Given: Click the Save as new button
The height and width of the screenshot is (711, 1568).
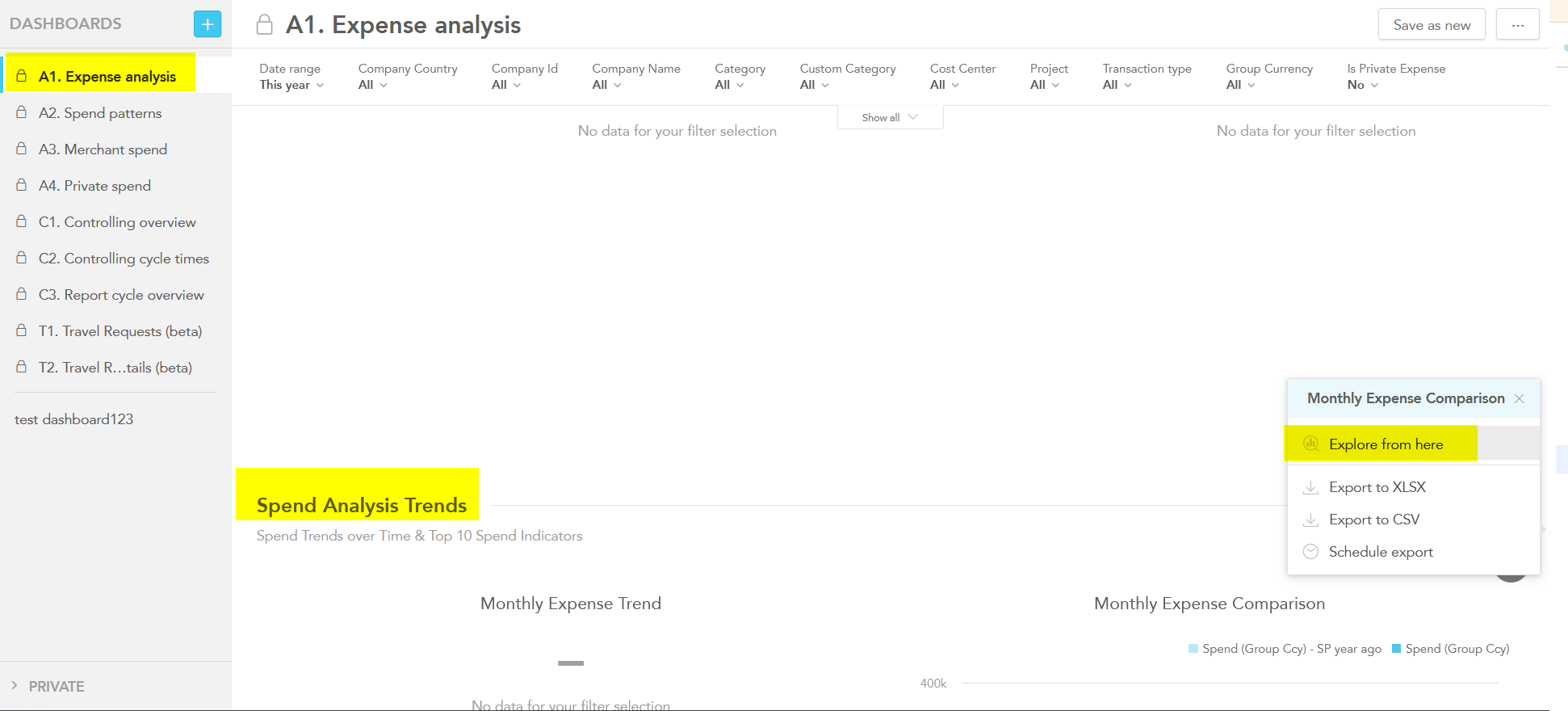Looking at the screenshot, I should pyautogui.click(x=1431, y=25).
